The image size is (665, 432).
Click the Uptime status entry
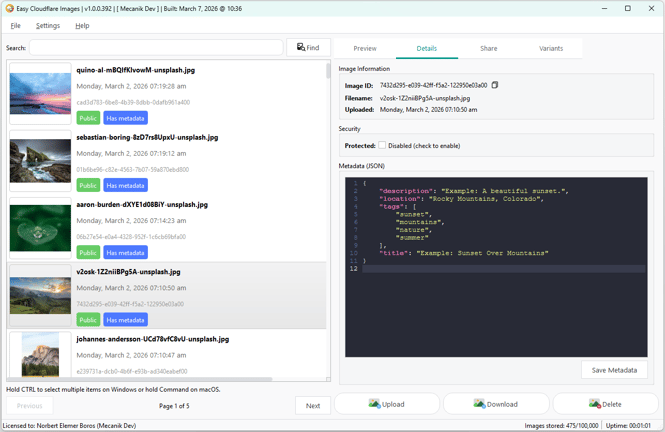point(628,425)
